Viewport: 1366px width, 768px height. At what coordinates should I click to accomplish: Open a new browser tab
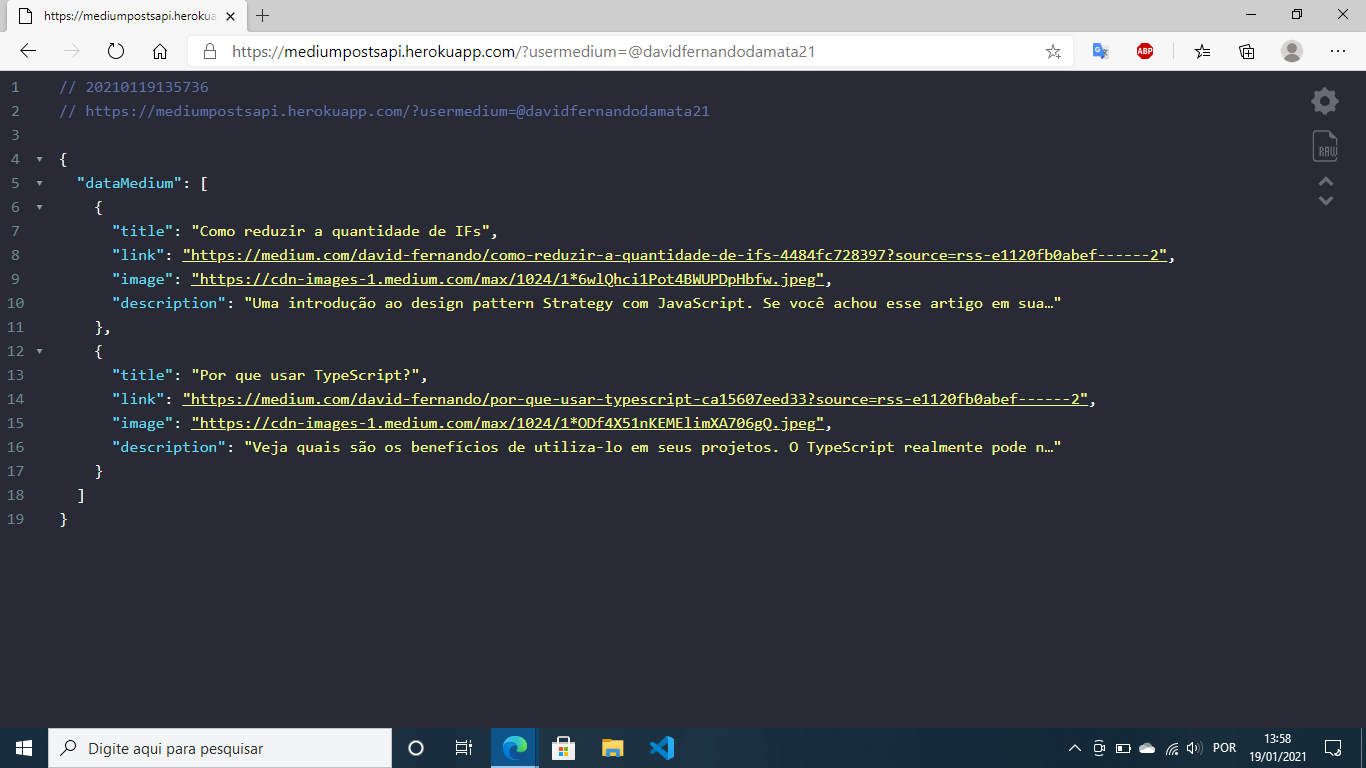click(263, 16)
